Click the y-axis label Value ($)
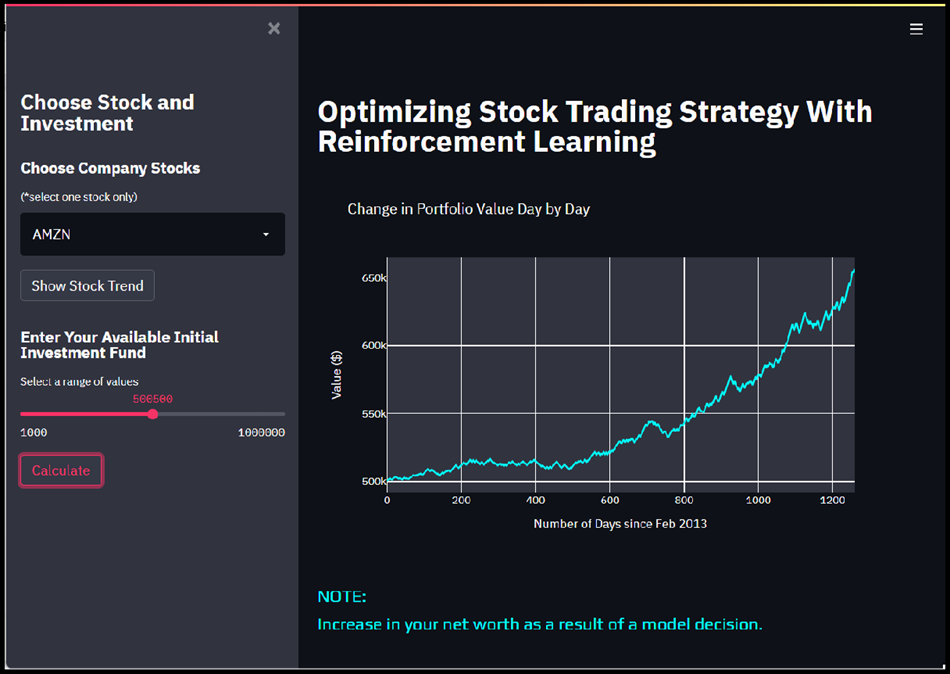 coord(337,375)
